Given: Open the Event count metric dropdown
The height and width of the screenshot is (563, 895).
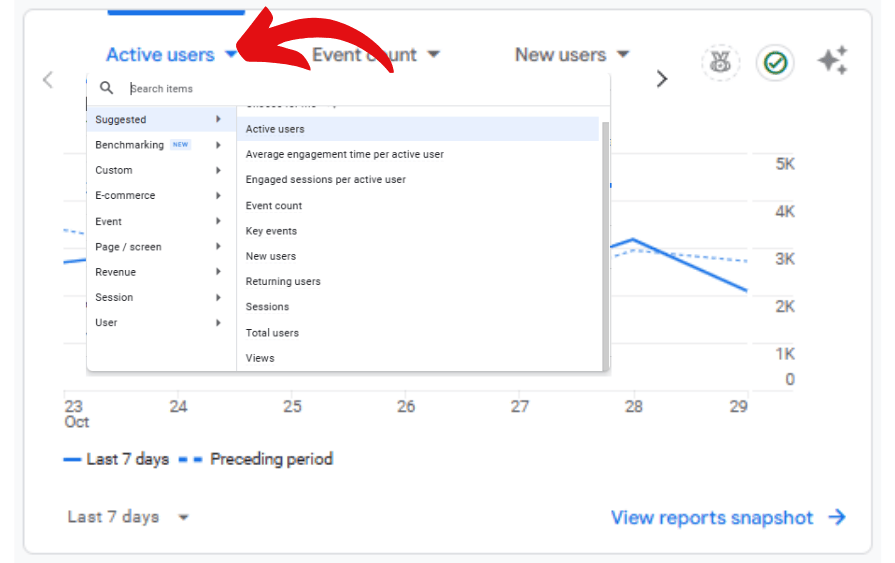Looking at the screenshot, I should [376, 55].
